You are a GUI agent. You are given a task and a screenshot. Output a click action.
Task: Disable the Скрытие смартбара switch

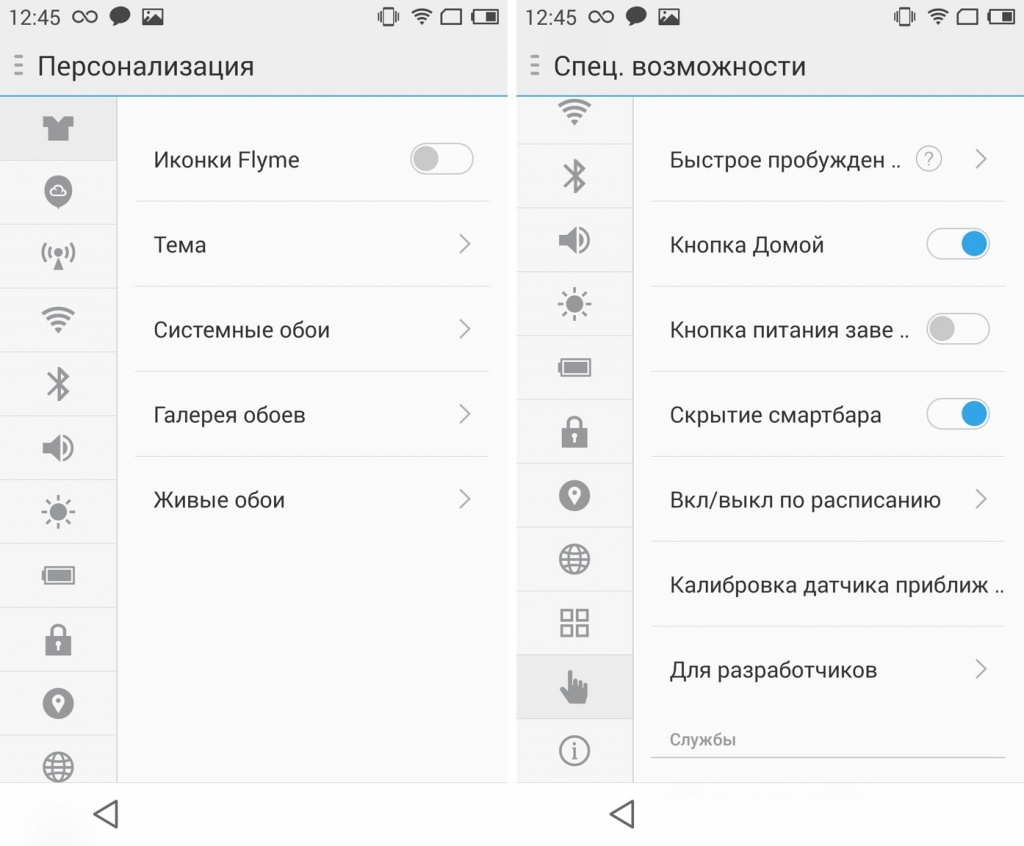click(957, 414)
